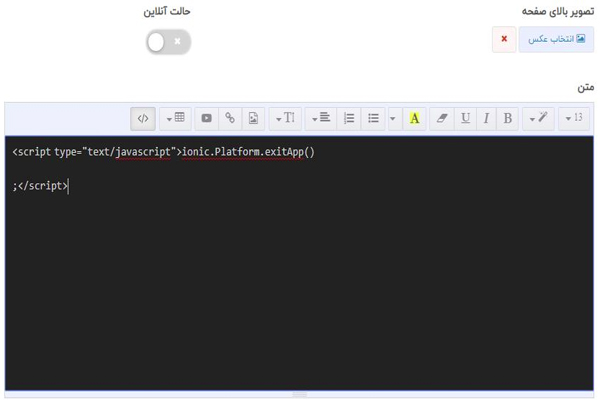600x400 pixels.
Task: Click the انتخاب عکس button
Action: pyautogui.click(x=556, y=39)
